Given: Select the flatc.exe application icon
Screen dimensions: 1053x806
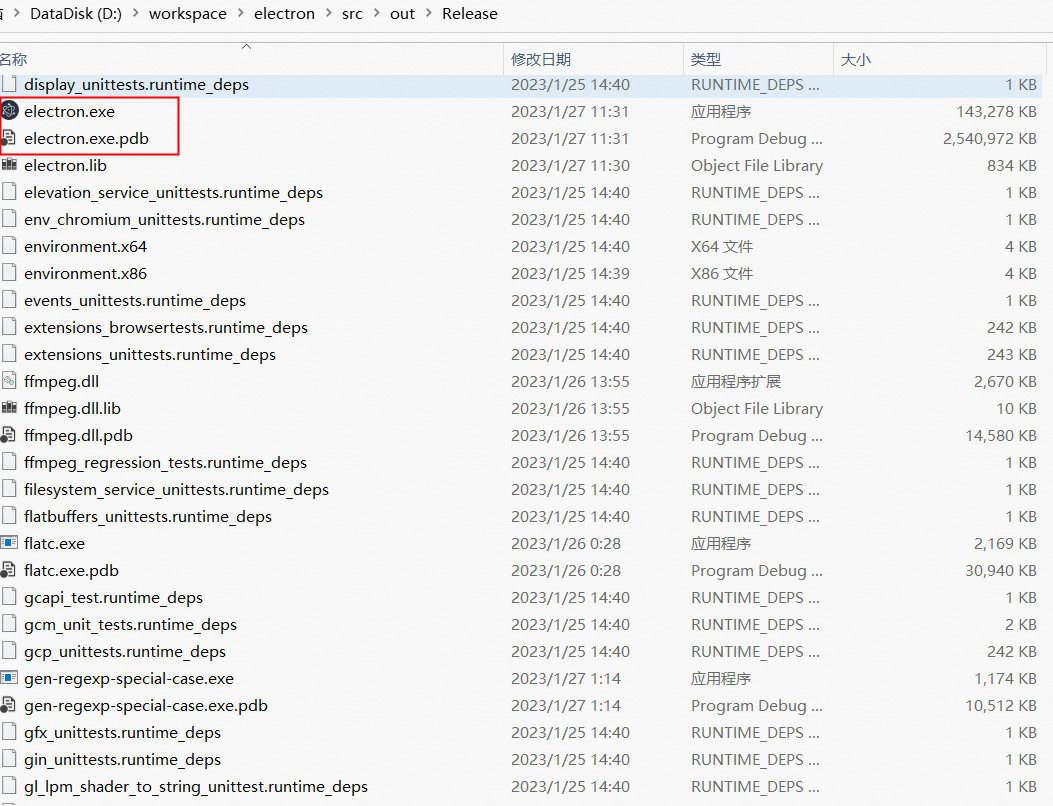Looking at the screenshot, I should pos(9,543).
